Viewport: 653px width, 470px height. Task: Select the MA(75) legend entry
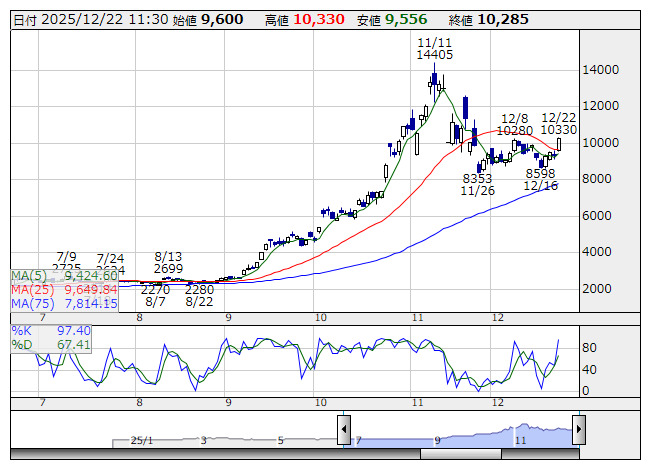click(x=64, y=303)
